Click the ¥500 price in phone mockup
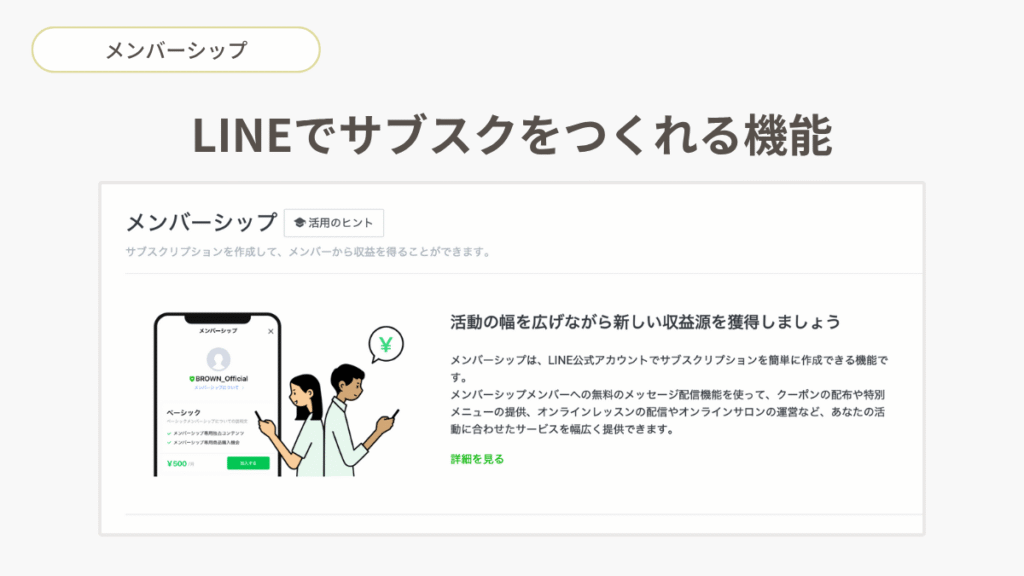 [177, 464]
